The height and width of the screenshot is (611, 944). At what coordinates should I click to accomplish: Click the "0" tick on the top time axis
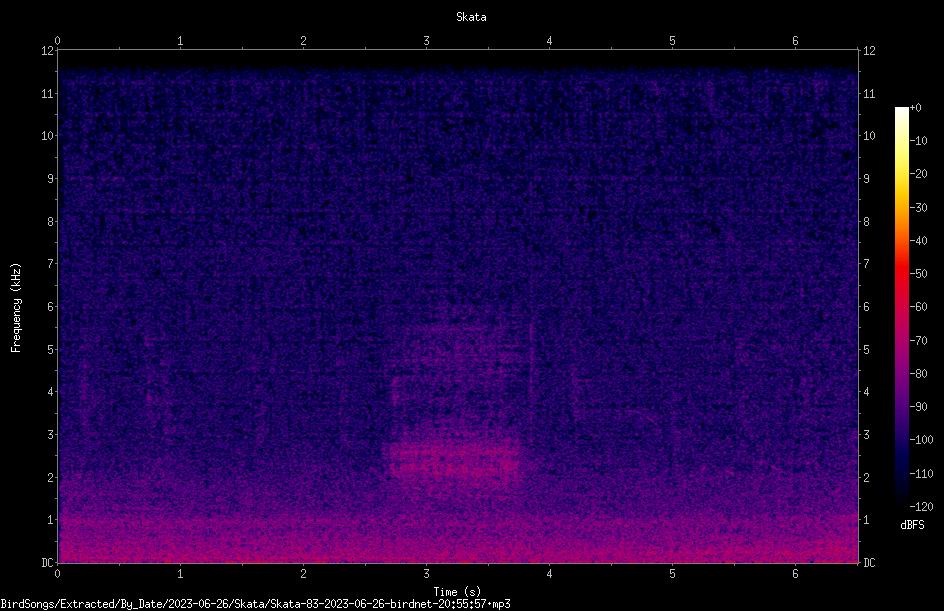tap(57, 41)
